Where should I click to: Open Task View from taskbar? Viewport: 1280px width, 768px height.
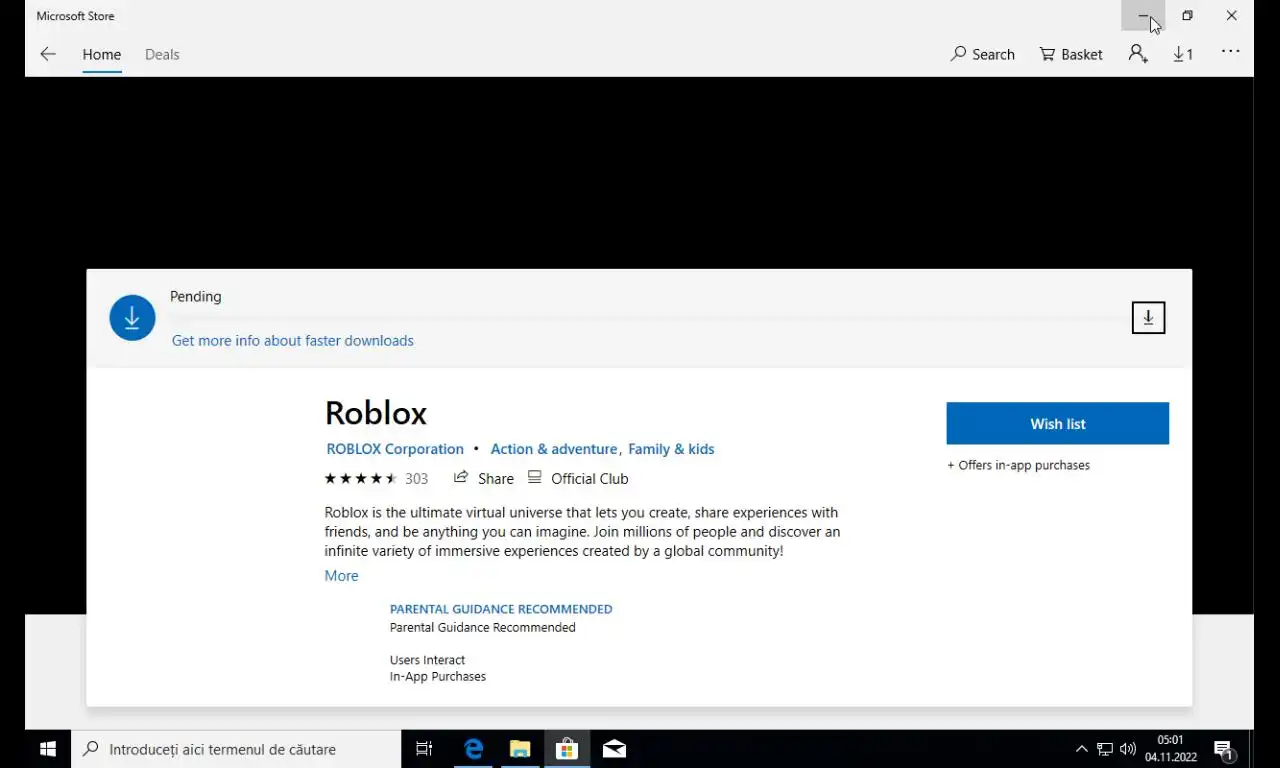point(424,749)
